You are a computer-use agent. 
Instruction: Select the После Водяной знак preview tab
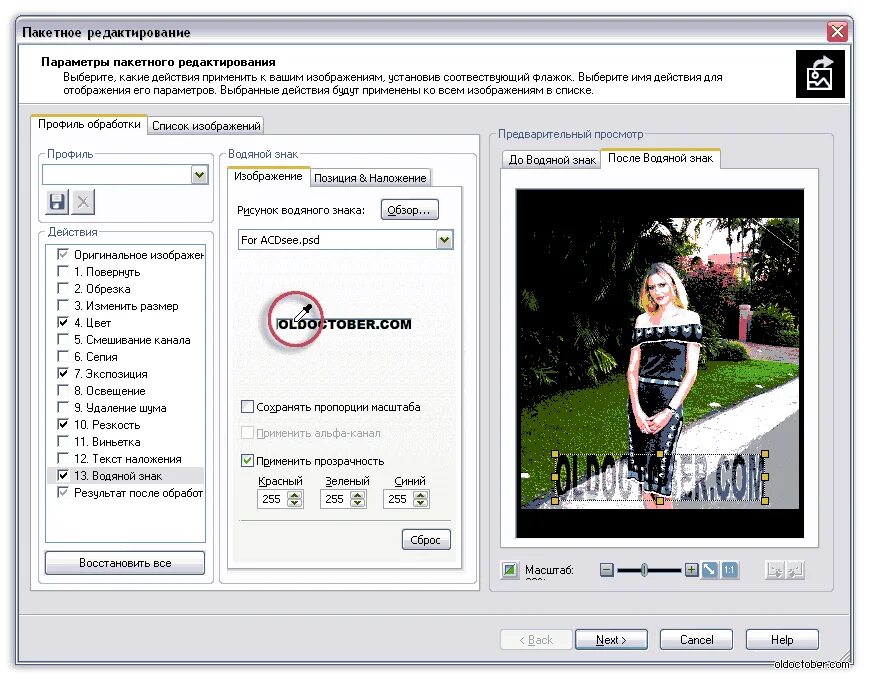[x=661, y=158]
